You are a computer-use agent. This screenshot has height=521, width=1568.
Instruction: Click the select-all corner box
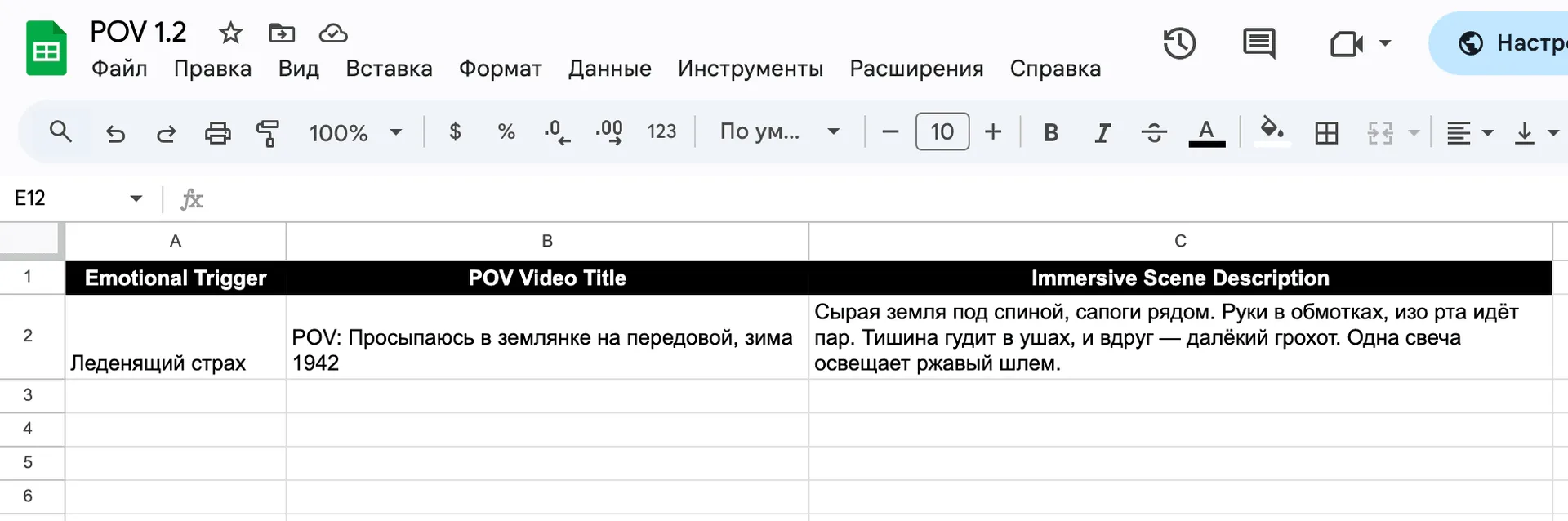coord(32,241)
